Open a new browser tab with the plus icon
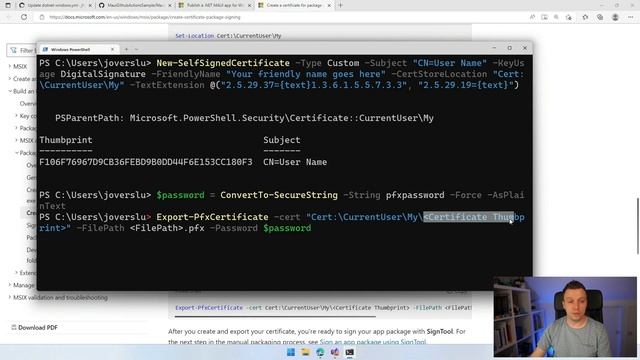The height and width of the screenshot is (360, 640). point(340,5)
